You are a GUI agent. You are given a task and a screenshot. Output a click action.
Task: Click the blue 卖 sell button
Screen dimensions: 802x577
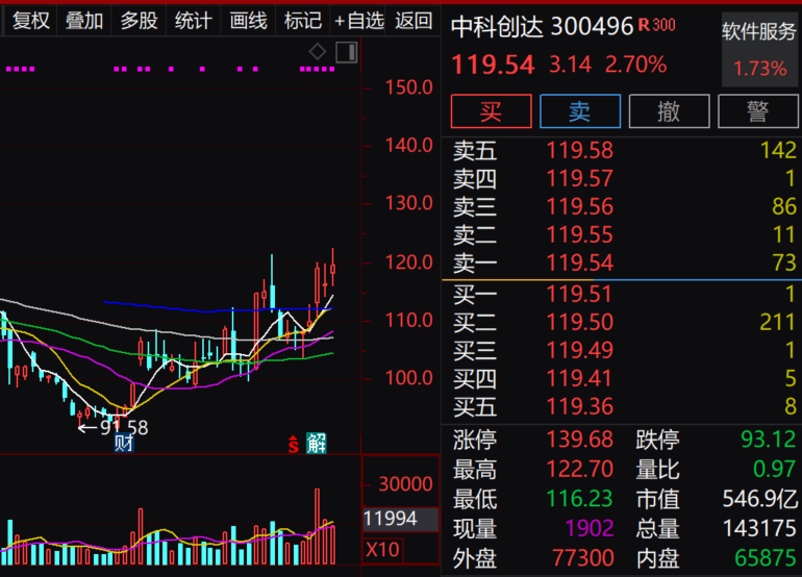(580, 111)
